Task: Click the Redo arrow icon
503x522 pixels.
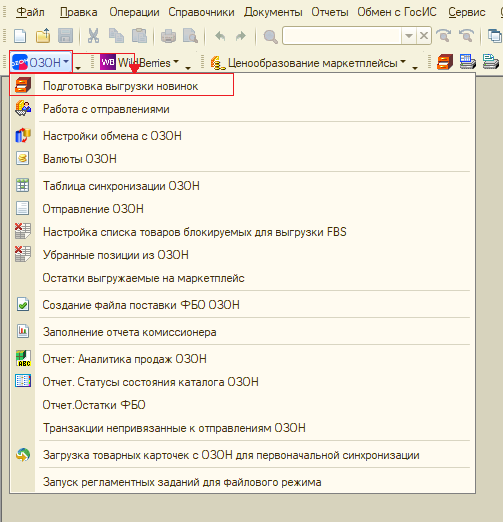Action: [x=240, y=36]
